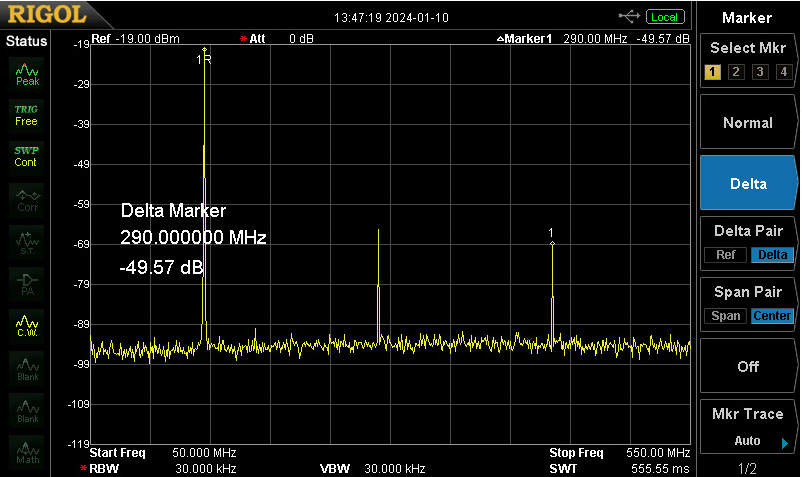Select the TRIG Free status icon
This screenshot has height=477, width=802.
click(x=27, y=116)
